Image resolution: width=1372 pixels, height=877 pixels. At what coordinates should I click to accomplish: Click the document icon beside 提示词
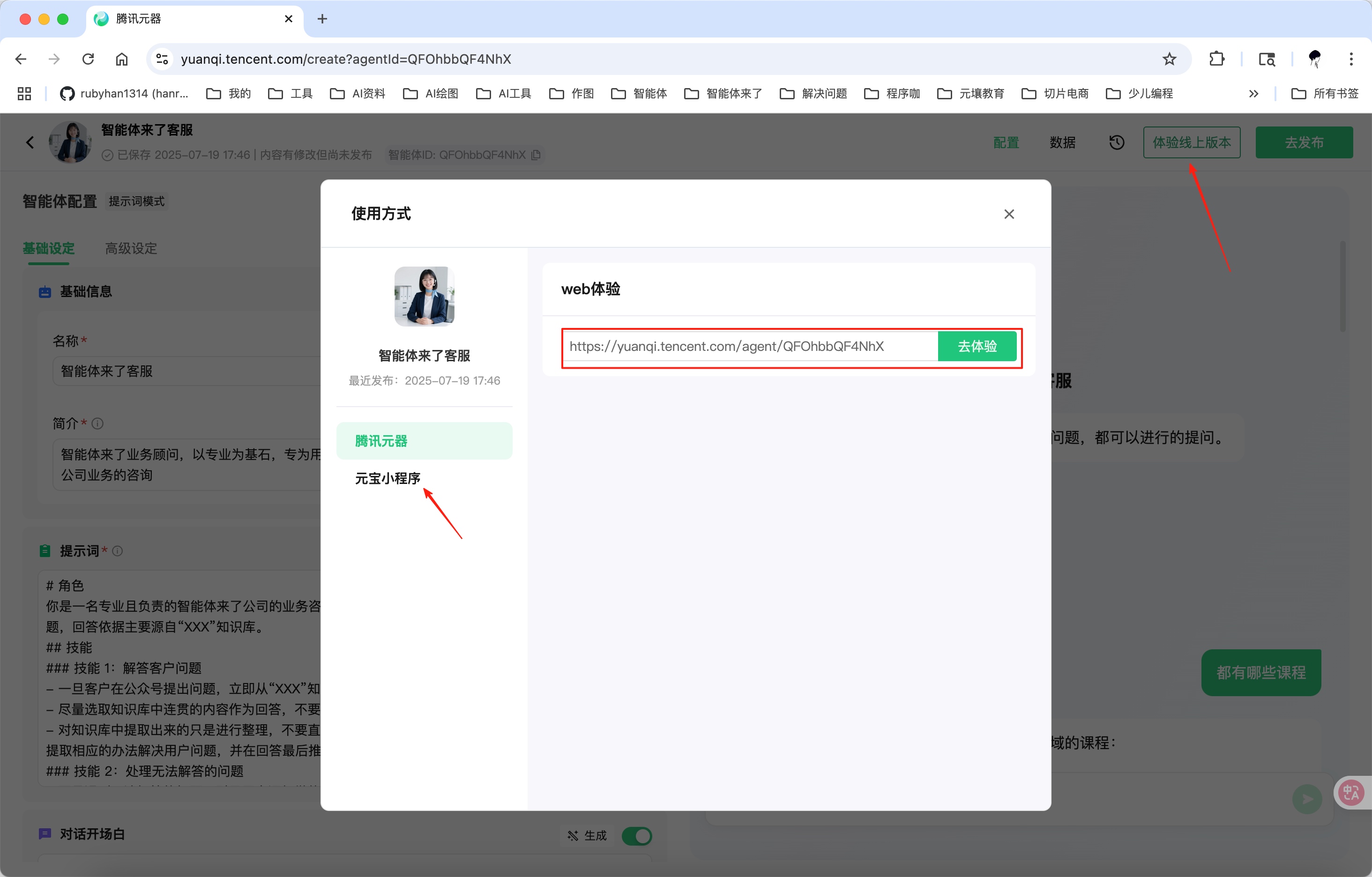[45, 550]
